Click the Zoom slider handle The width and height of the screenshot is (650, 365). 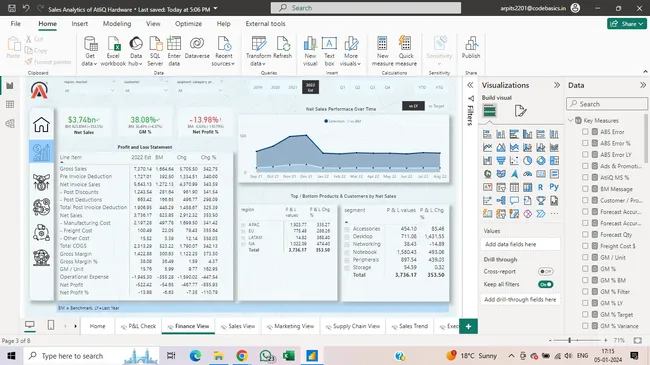[570, 340]
